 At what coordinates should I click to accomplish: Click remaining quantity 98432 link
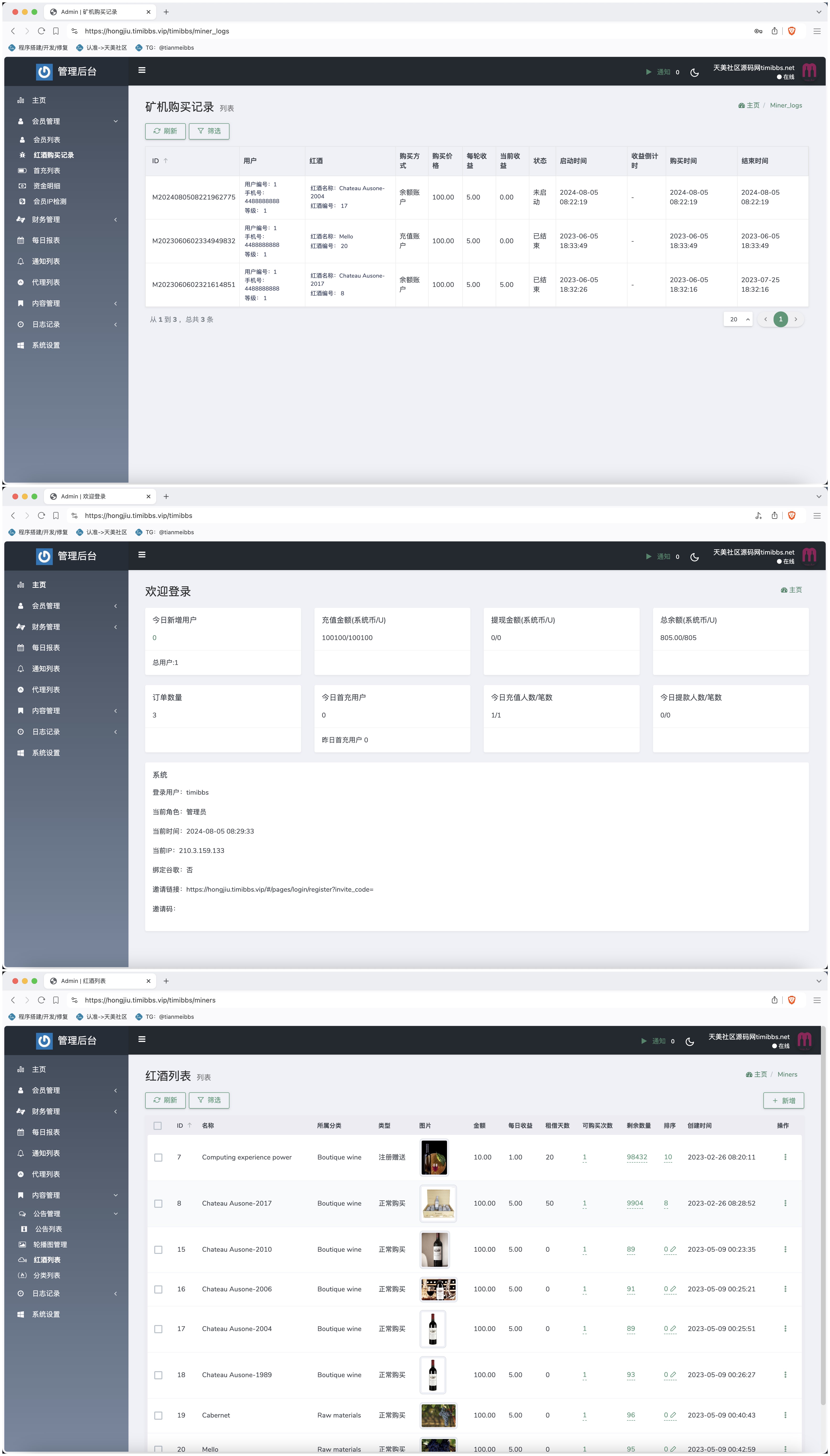click(637, 1157)
